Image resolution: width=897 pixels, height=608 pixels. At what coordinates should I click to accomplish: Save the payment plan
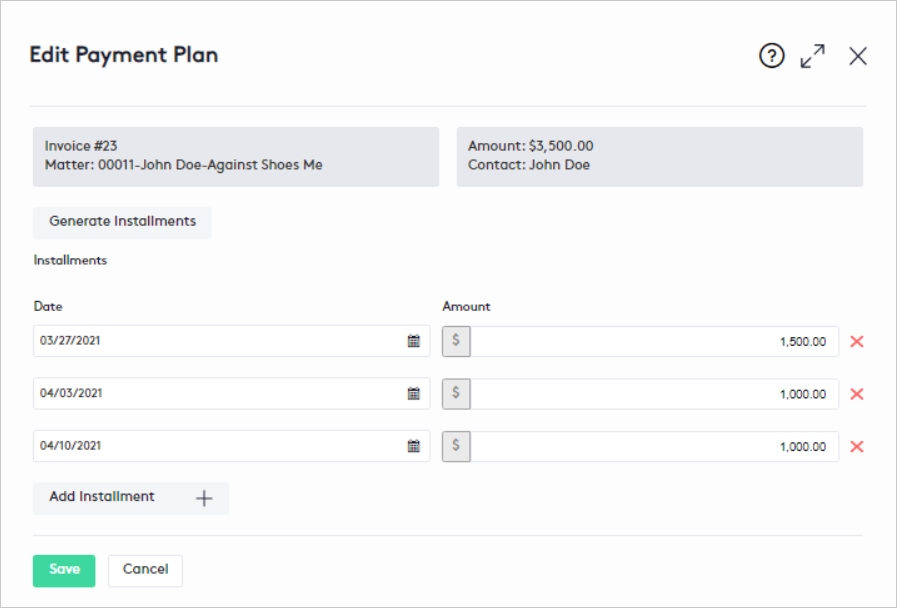[x=64, y=570]
